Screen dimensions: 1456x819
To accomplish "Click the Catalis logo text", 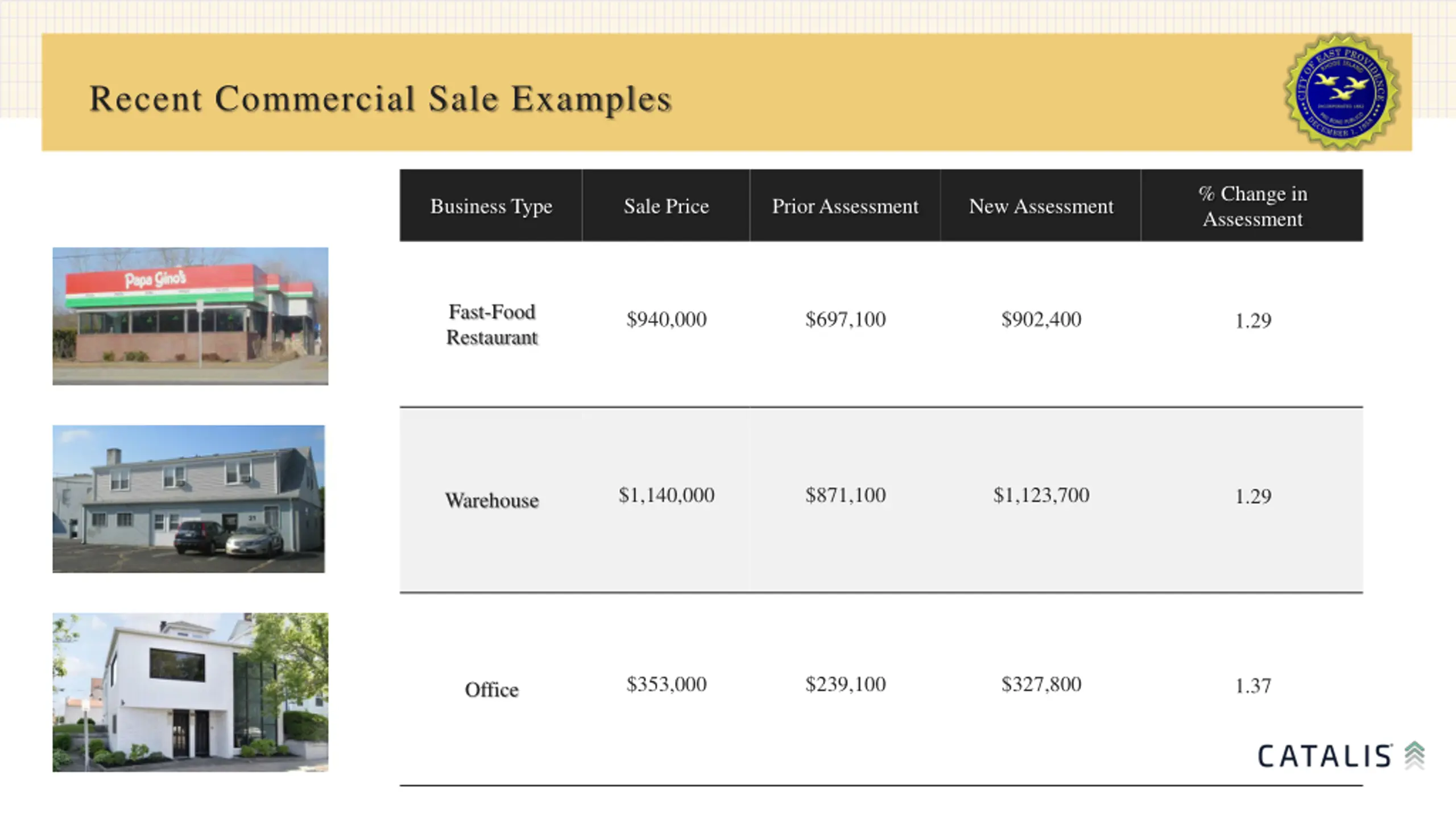I will (1325, 756).
